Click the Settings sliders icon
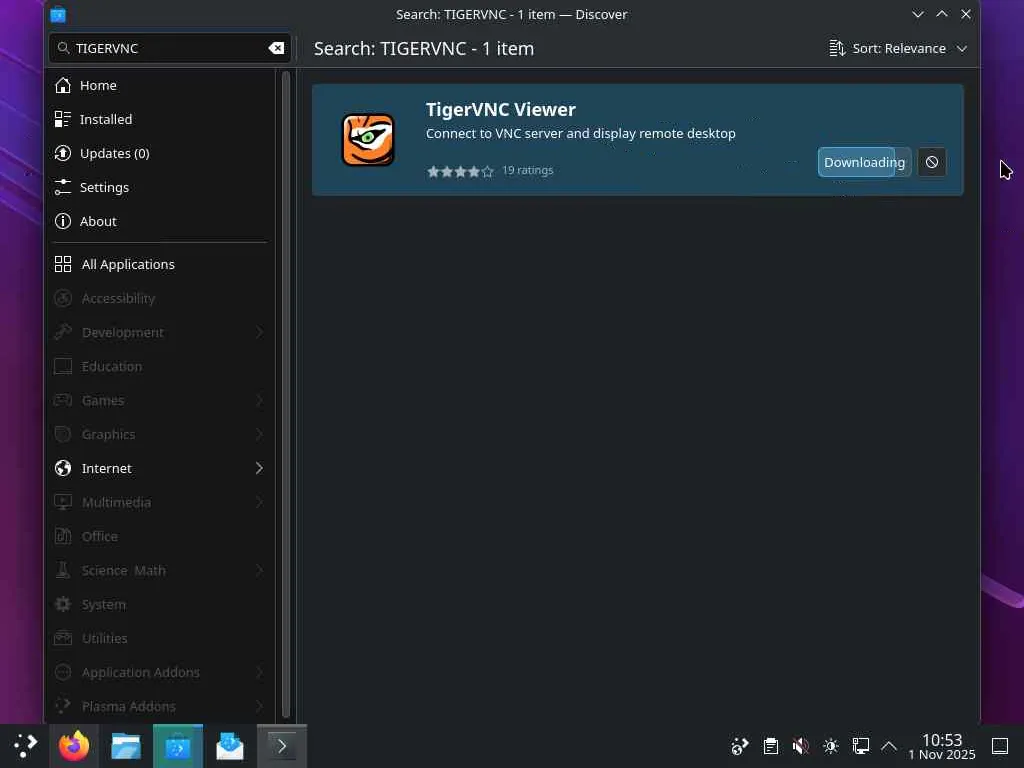This screenshot has width=1024, height=768. click(x=63, y=187)
